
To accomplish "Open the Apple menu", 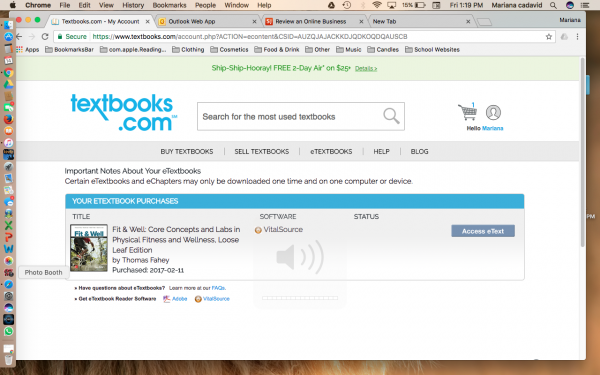I will point(12,5).
